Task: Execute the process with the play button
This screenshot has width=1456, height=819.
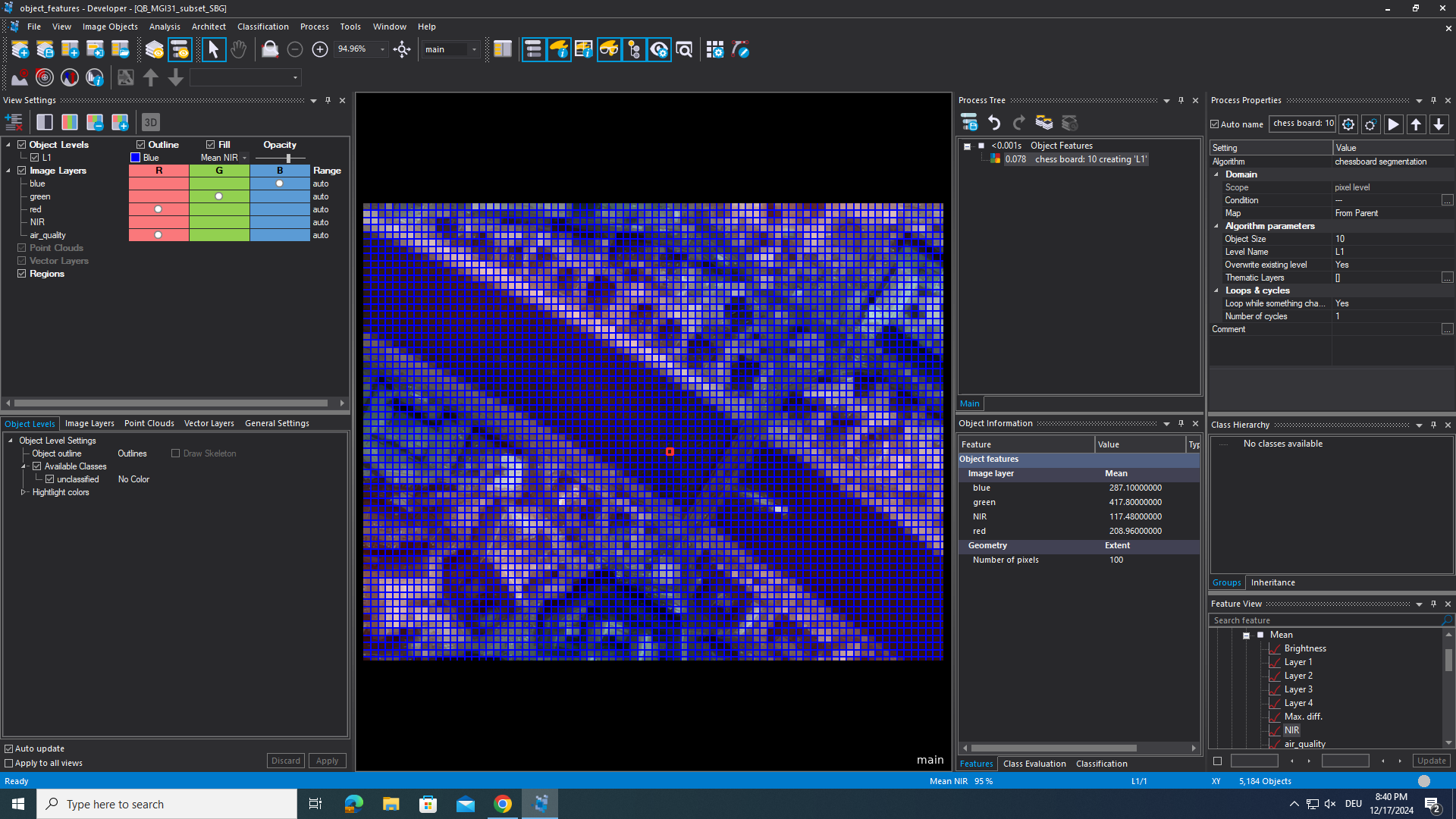Action: (1393, 124)
